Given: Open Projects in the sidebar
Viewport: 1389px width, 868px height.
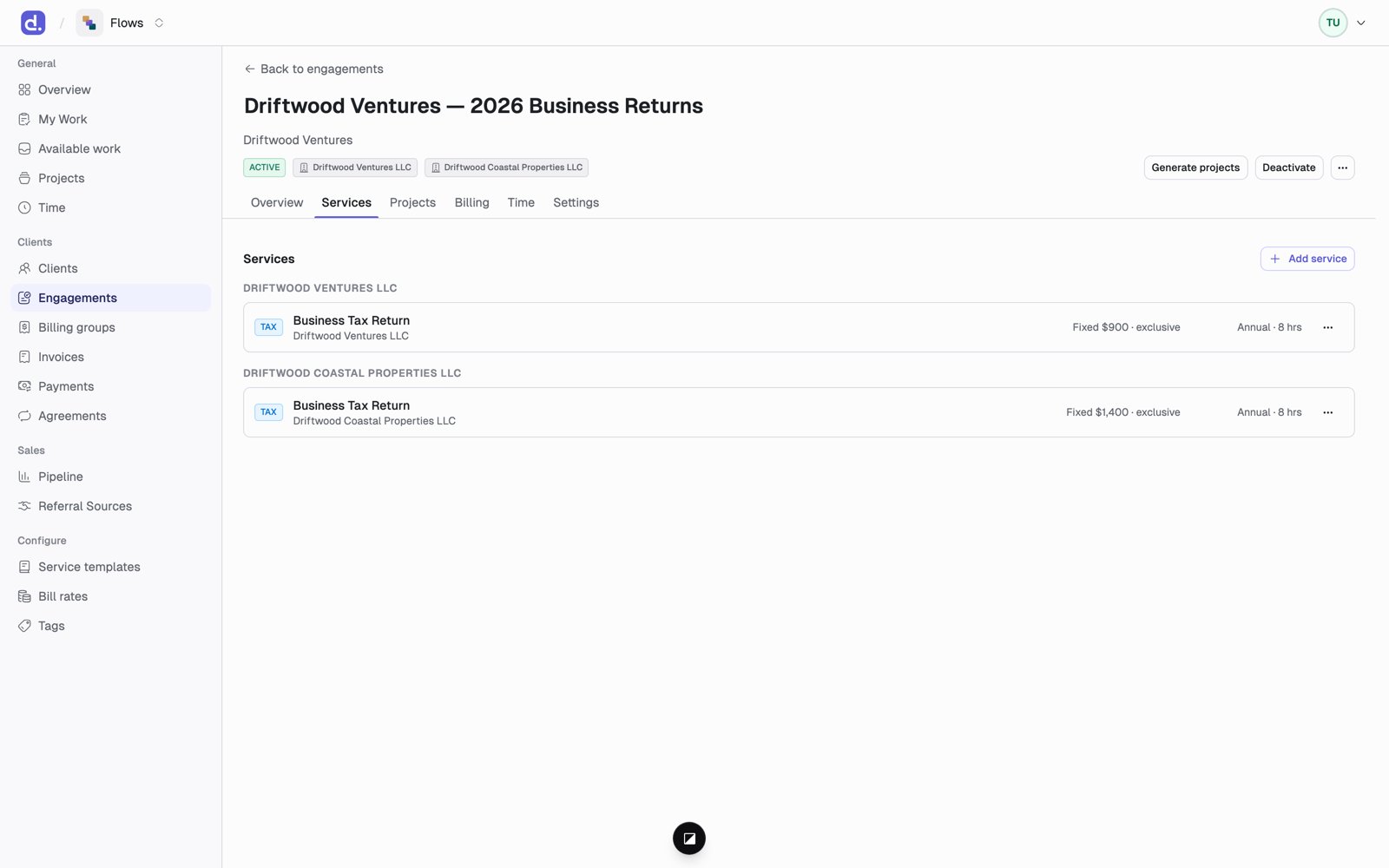Looking at the screenshot, I should coord(110,178).
